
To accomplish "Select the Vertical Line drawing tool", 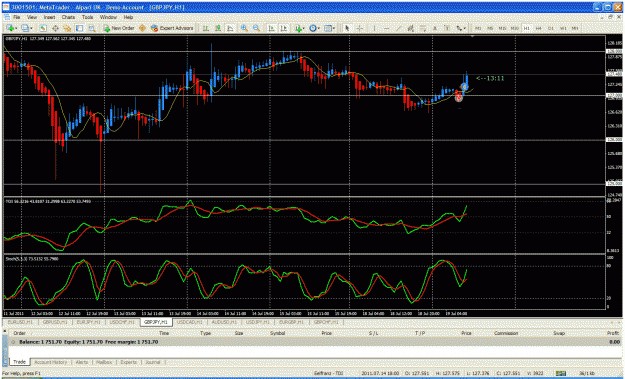I will [x=374, y=28].
